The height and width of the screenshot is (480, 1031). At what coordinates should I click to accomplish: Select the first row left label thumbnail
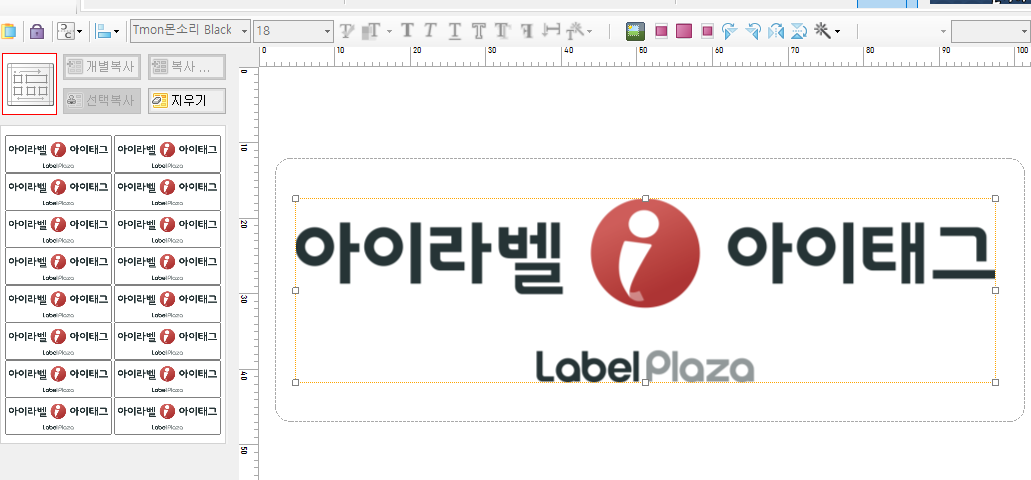click(x=59, y=154)
